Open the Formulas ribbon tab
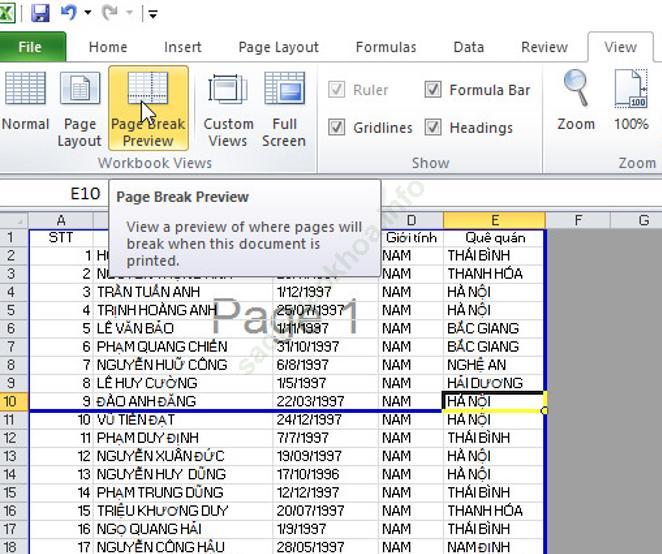The image size is (662, 554). [x=386, y=47]
